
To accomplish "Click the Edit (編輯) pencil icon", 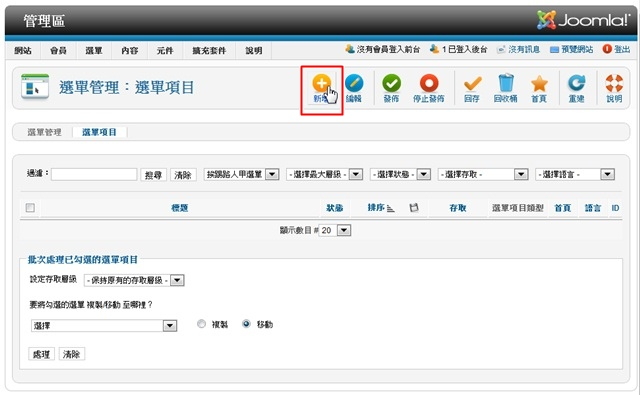I will coord(354,83).
